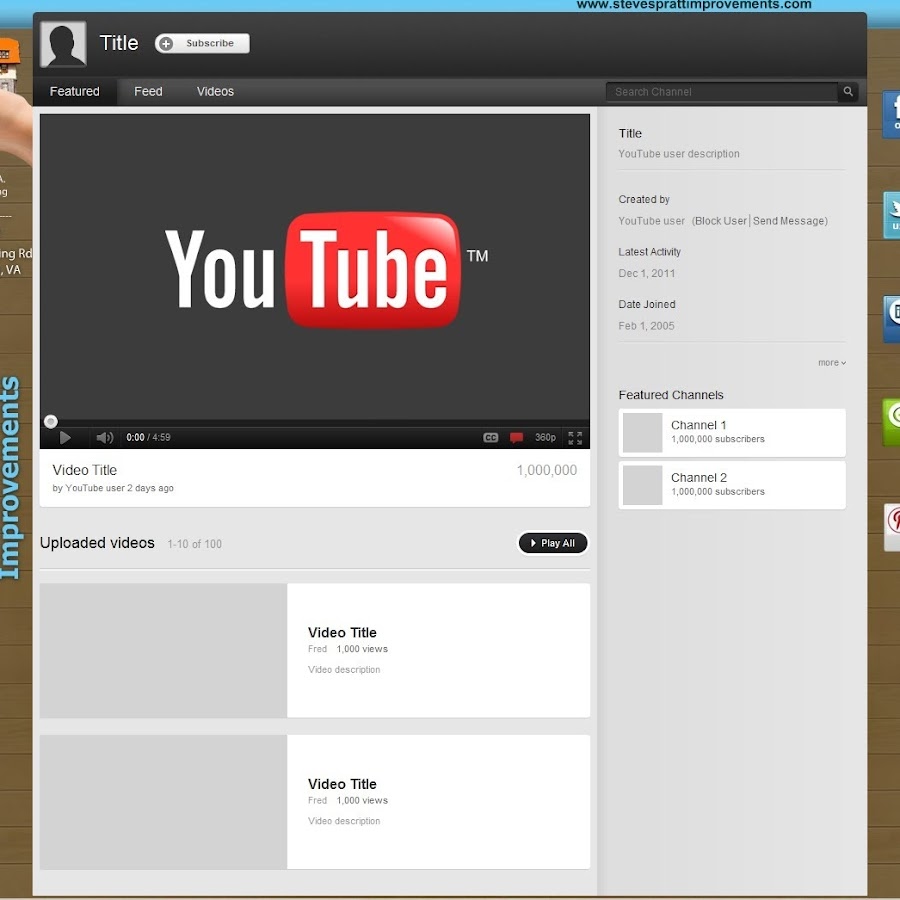Click the stevesprattimprovements.com URL at top
The height and width of the screenshot is (900, 900).
pyautogui.click(x=694, y=5)
